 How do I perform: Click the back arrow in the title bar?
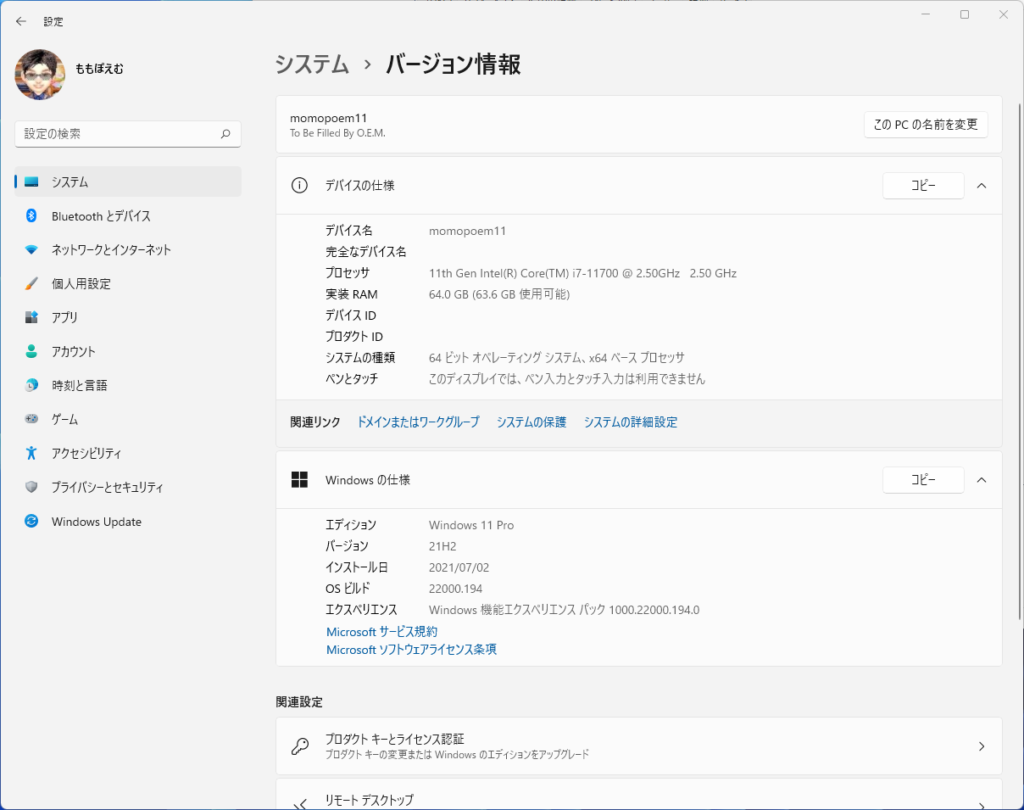pos(21,22)
